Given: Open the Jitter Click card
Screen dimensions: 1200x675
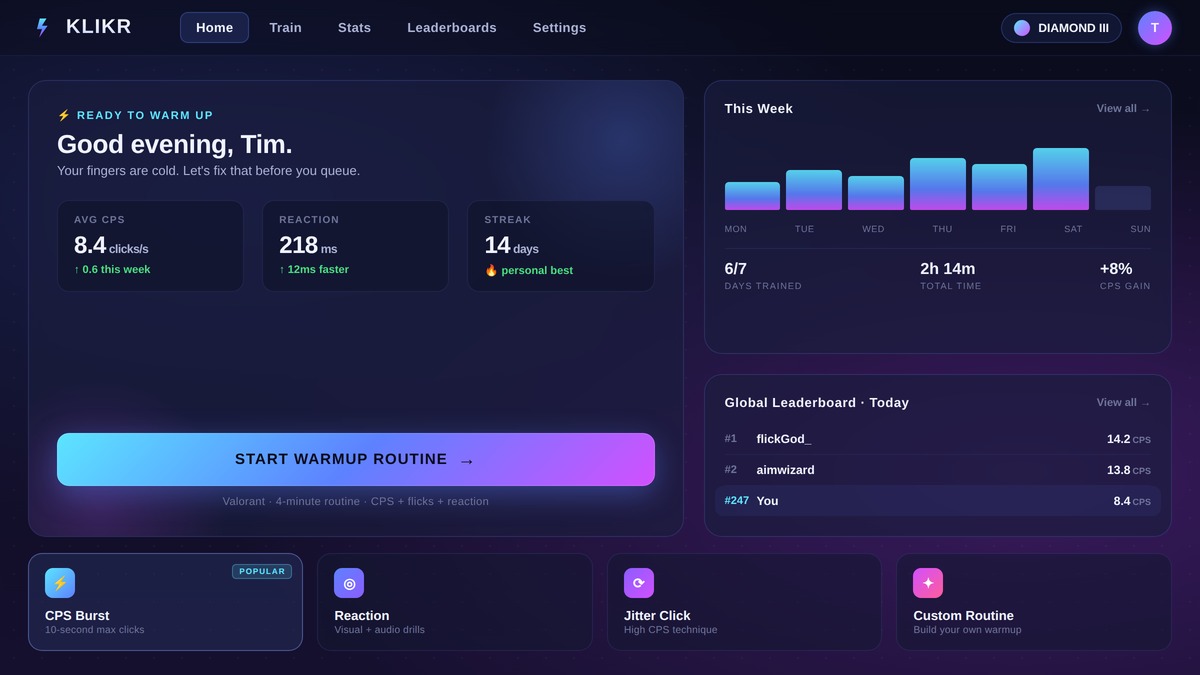Looking at the screenshot, I should point(744,602).
